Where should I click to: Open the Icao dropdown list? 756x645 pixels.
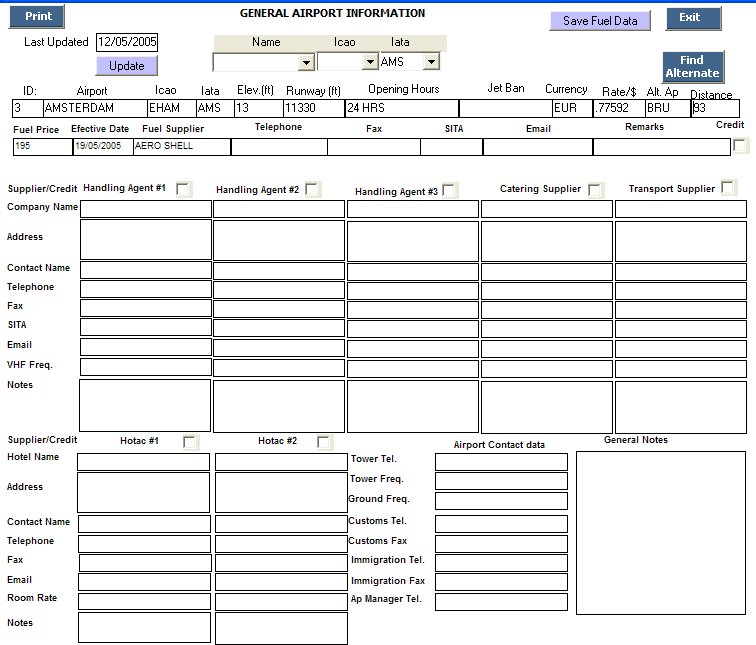(370, 61)
